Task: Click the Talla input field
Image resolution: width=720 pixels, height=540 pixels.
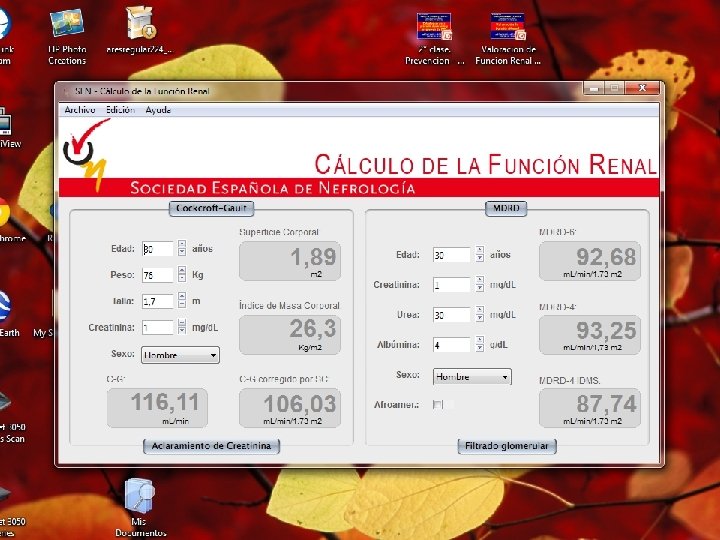Action: [x=158, y=301]
